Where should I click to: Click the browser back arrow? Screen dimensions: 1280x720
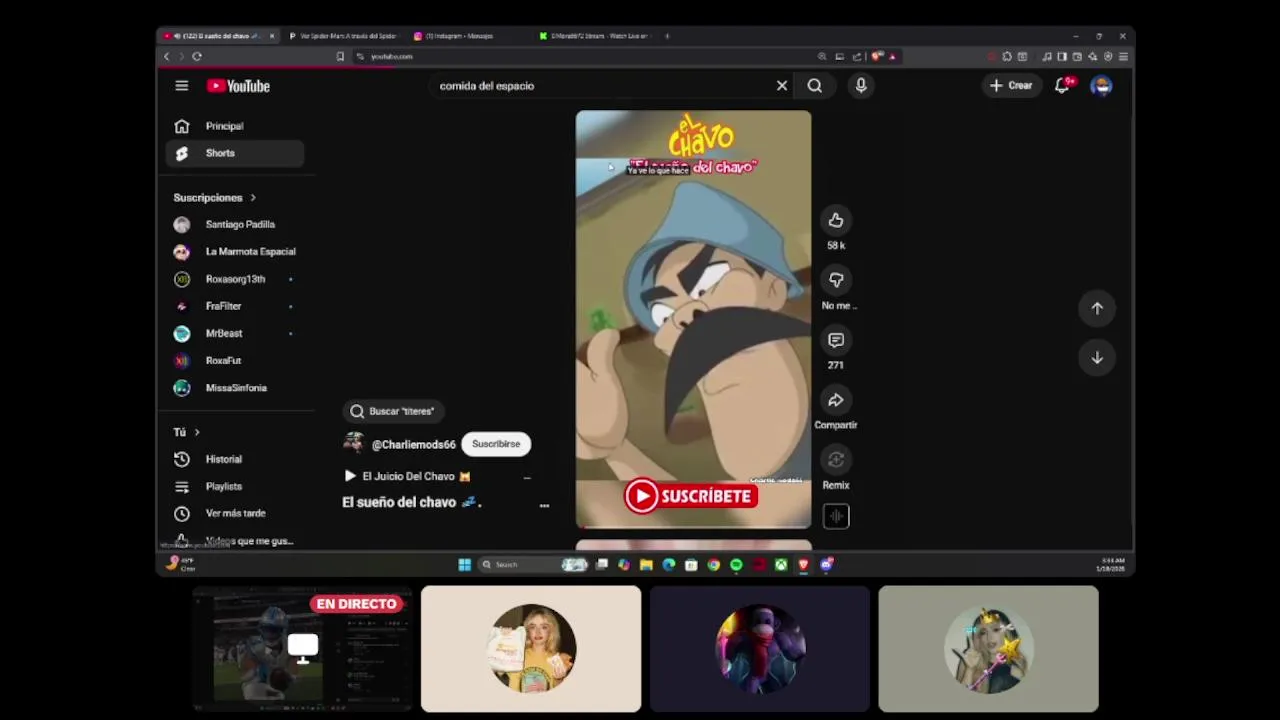point(167,56)
